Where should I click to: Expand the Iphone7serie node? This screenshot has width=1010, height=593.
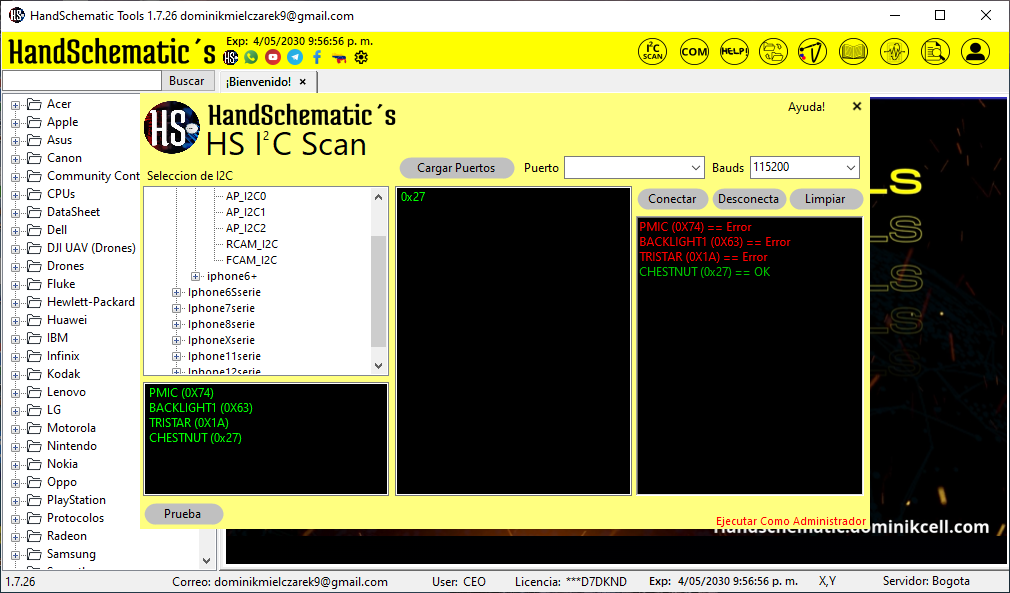tap(176, 308)
